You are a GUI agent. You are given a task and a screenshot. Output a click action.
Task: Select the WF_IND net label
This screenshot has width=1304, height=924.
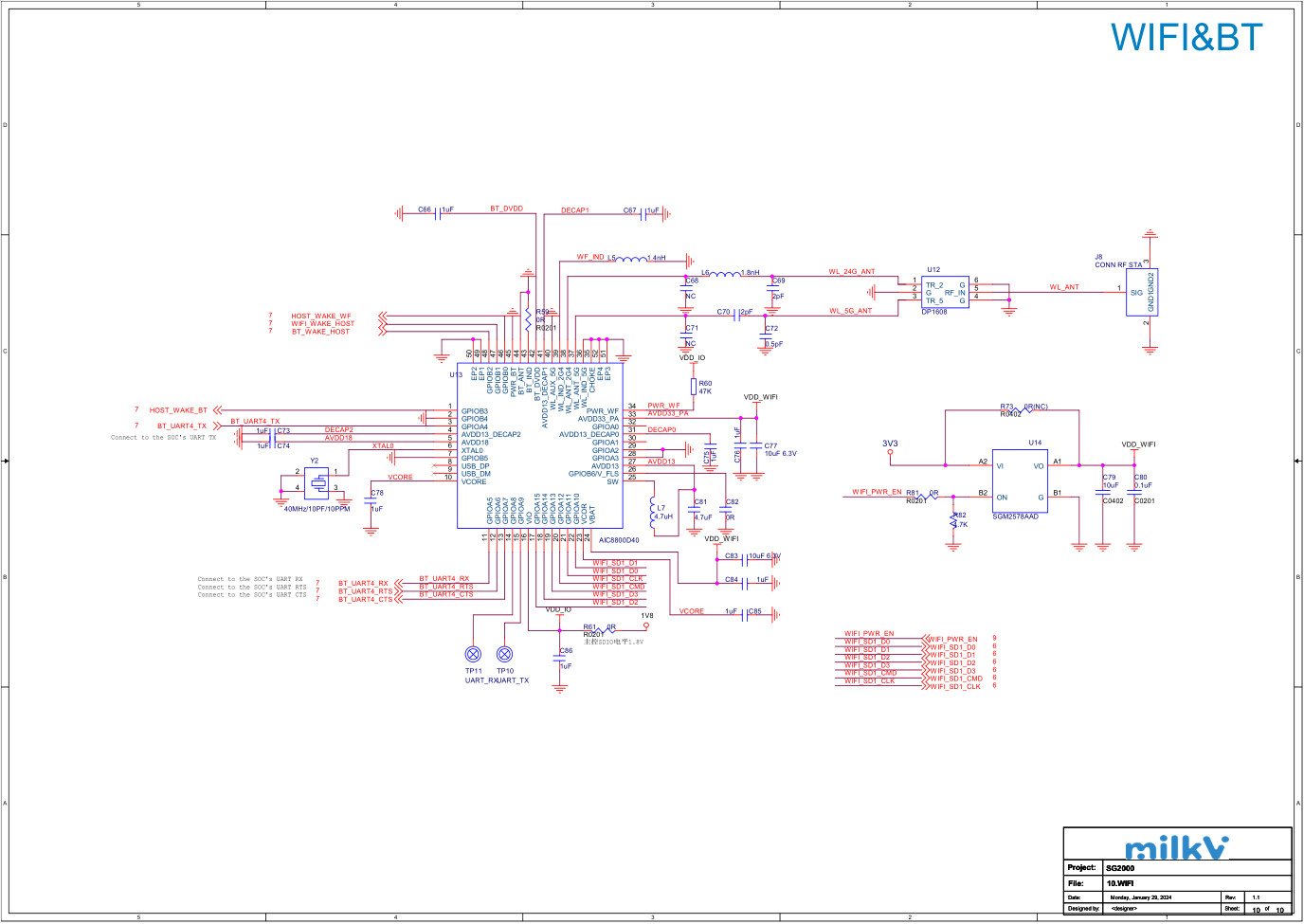click(590, 257)
